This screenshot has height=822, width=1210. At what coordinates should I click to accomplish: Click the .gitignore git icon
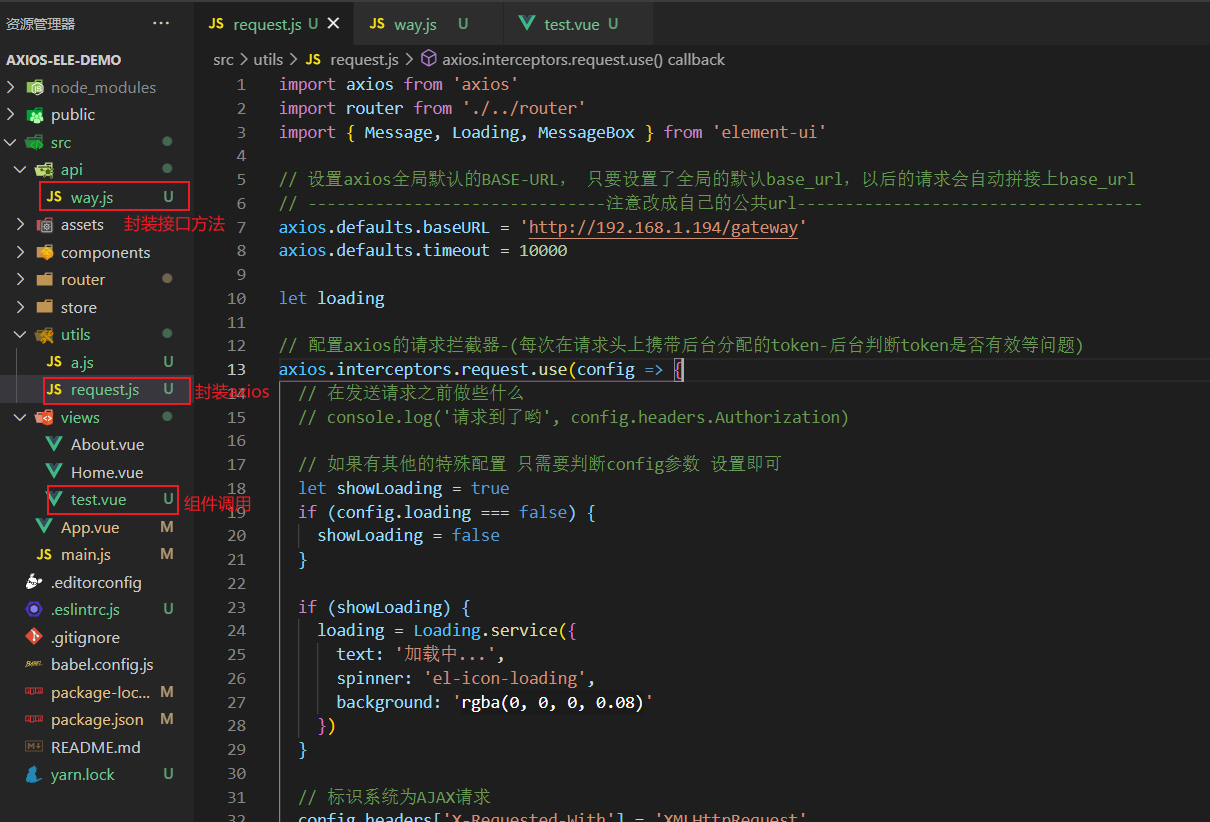(x=35, y=637)
